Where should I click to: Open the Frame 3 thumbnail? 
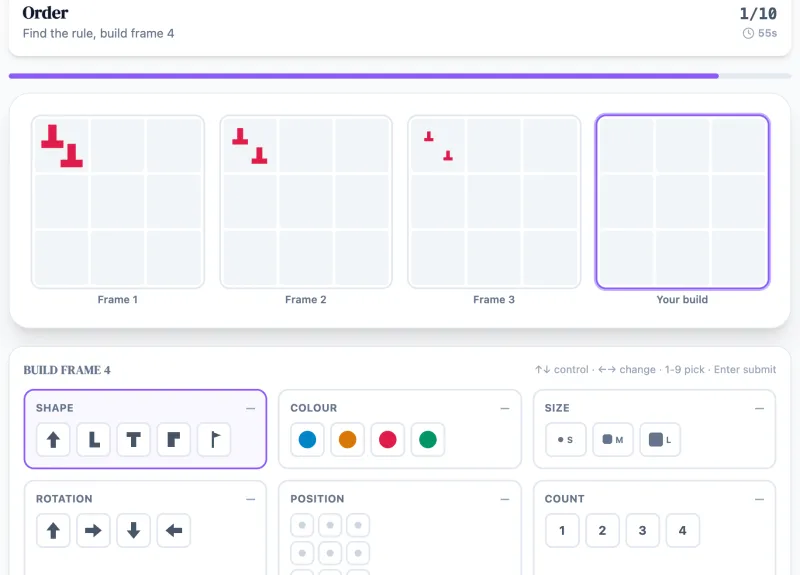point(494,202)
